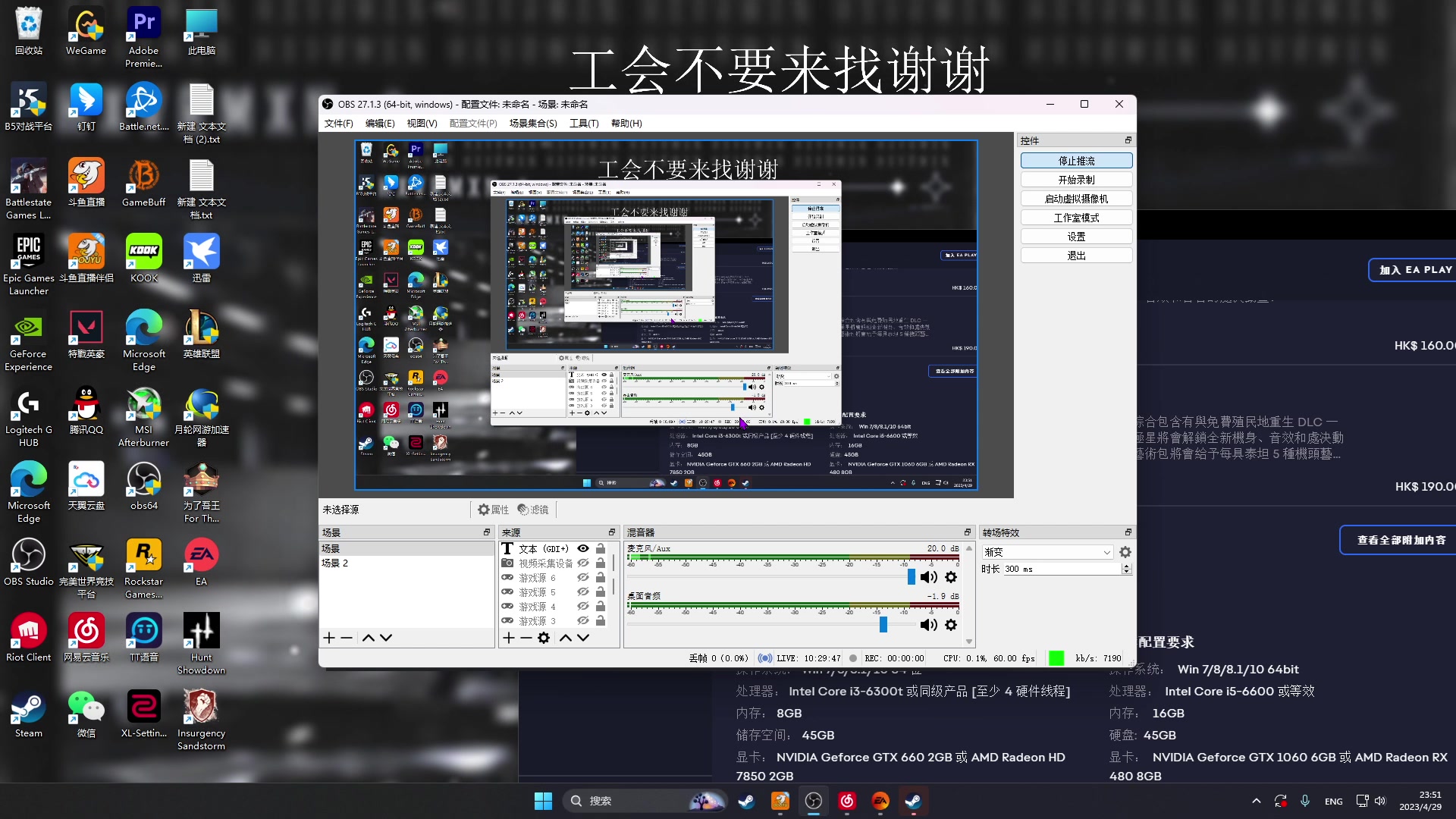The height and width of the screenshot is (819, 1456).
Task: Open OBS Studio from taskbar
Action: [813, 801]
